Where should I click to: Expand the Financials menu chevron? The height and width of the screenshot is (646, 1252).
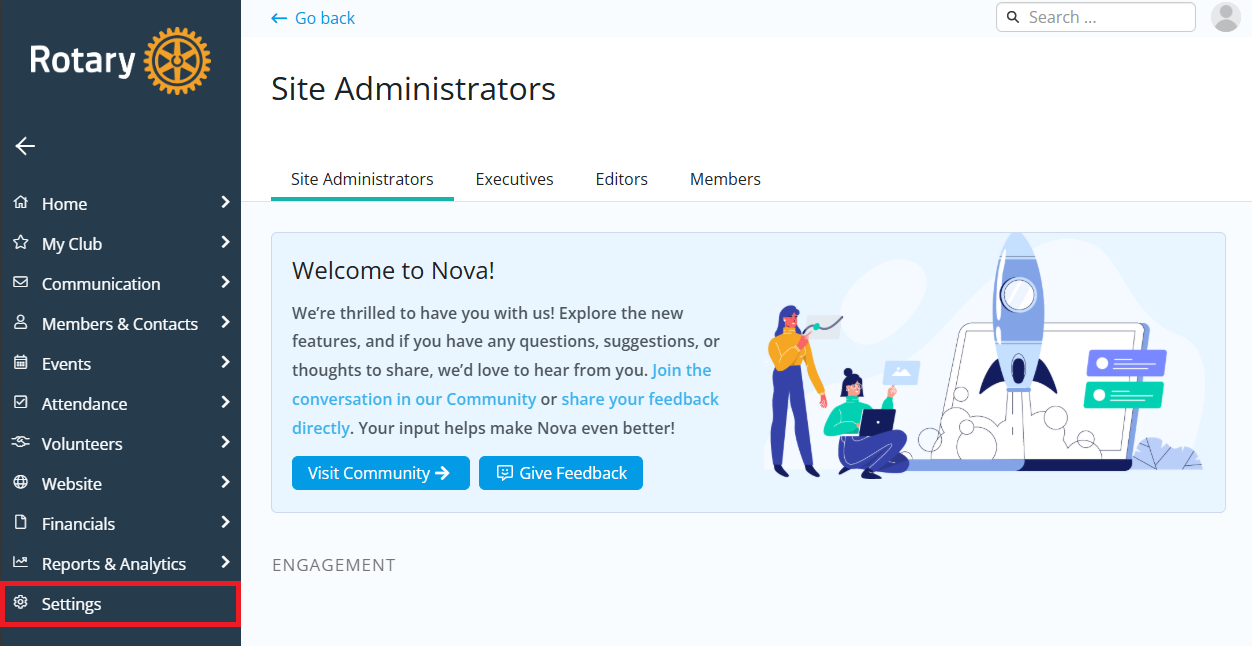(x=225, y=522)
